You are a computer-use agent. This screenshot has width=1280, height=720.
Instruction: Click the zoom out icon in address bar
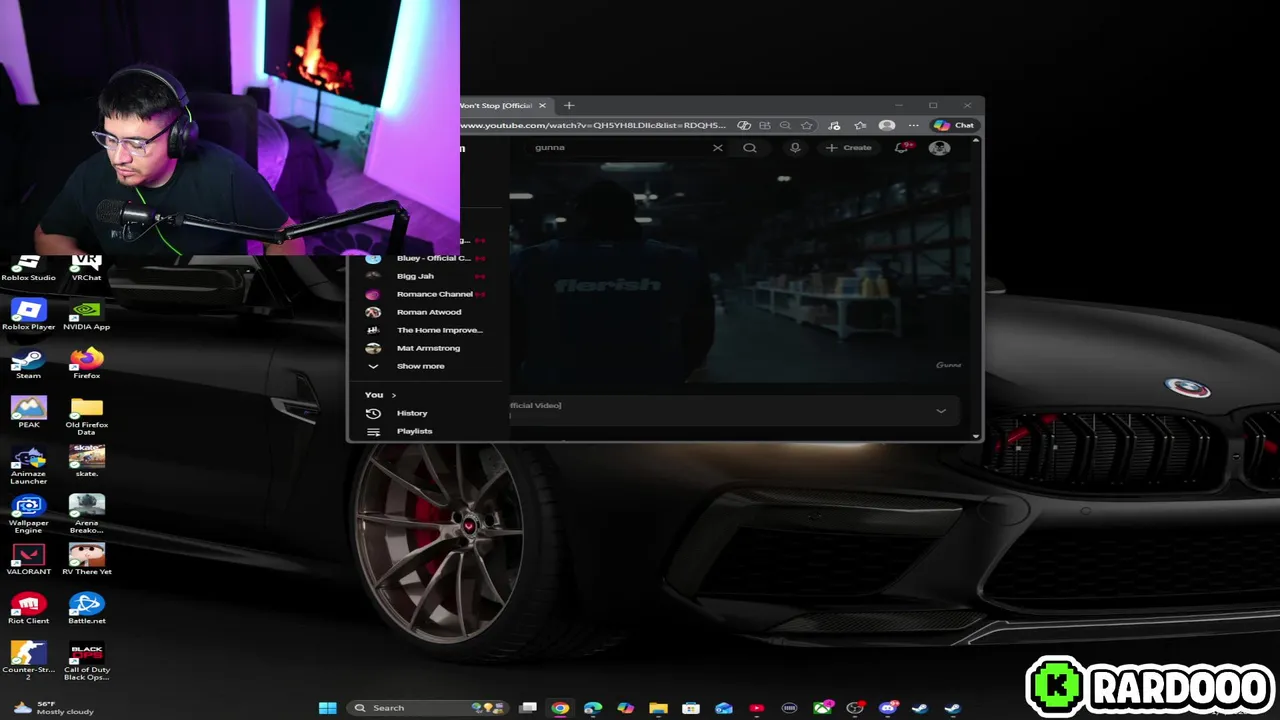tap(785, 125)
